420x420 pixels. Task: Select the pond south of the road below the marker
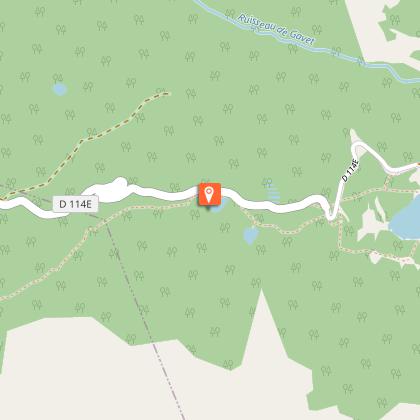[251, 235]
